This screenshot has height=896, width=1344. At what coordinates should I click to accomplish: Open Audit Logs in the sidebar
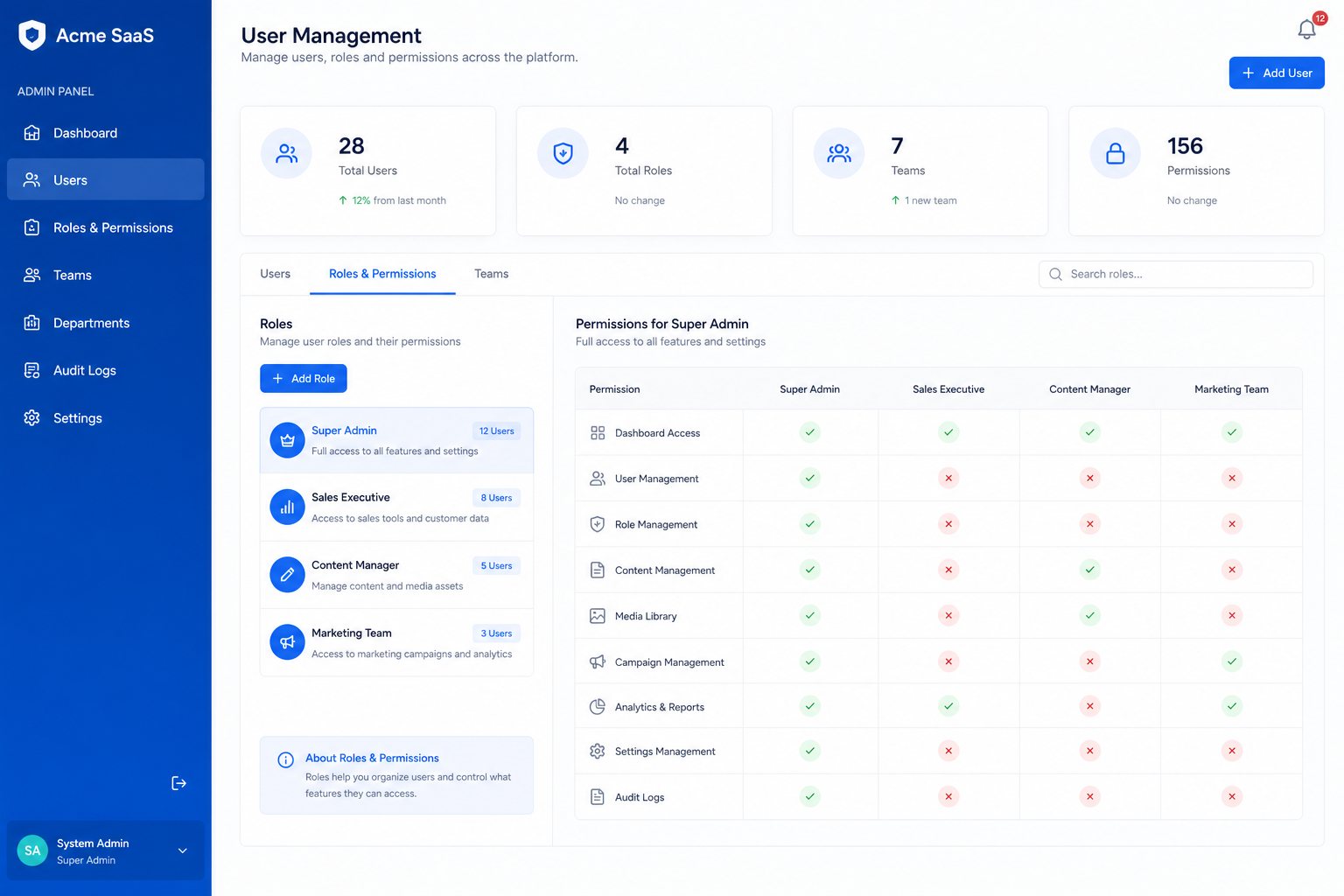pyautogui.click(x=106, y=370)
